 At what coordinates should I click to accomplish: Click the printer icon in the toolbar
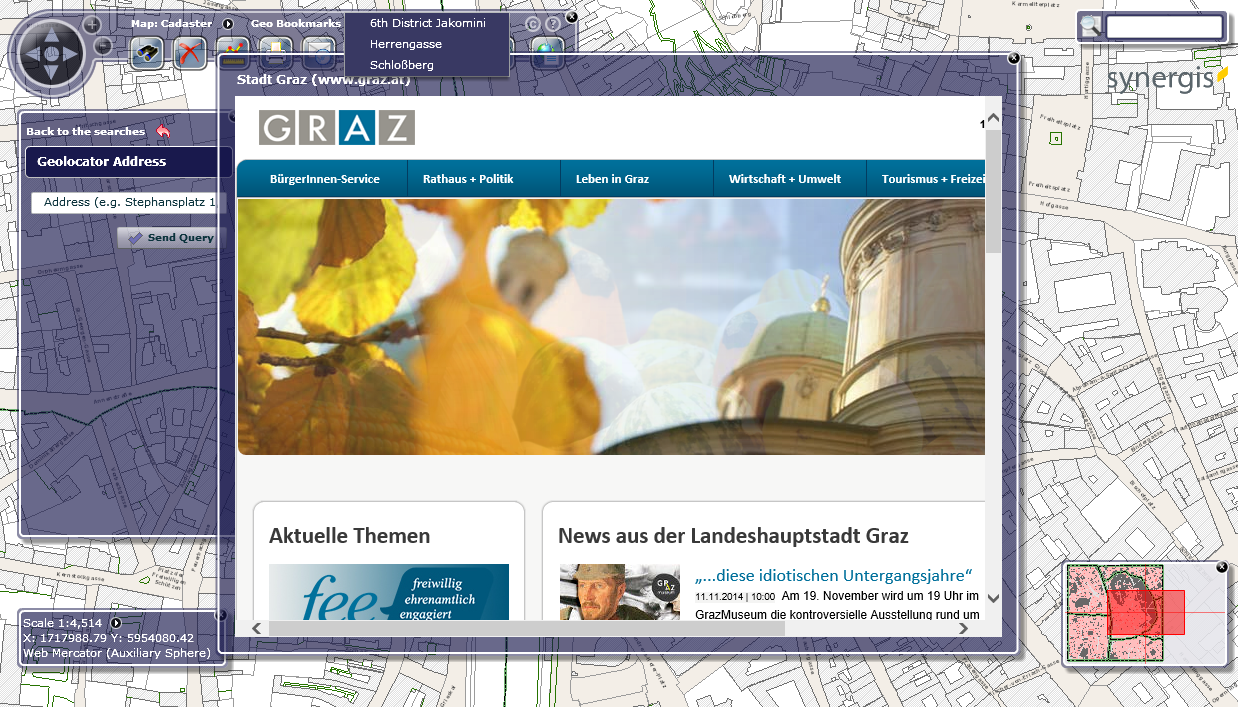click(x=276, y=51)
